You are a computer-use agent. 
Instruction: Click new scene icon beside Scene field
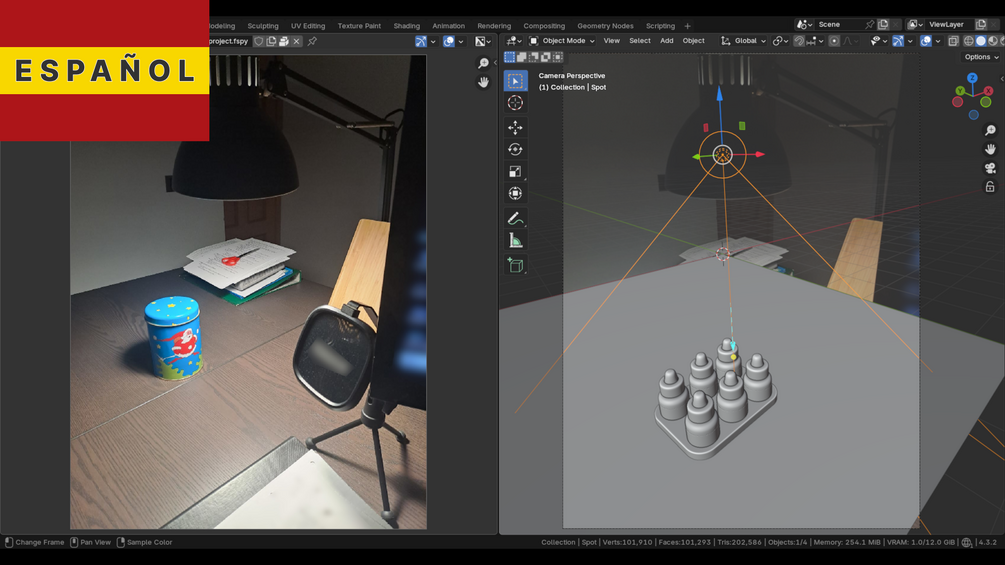[x=883, y=24]
